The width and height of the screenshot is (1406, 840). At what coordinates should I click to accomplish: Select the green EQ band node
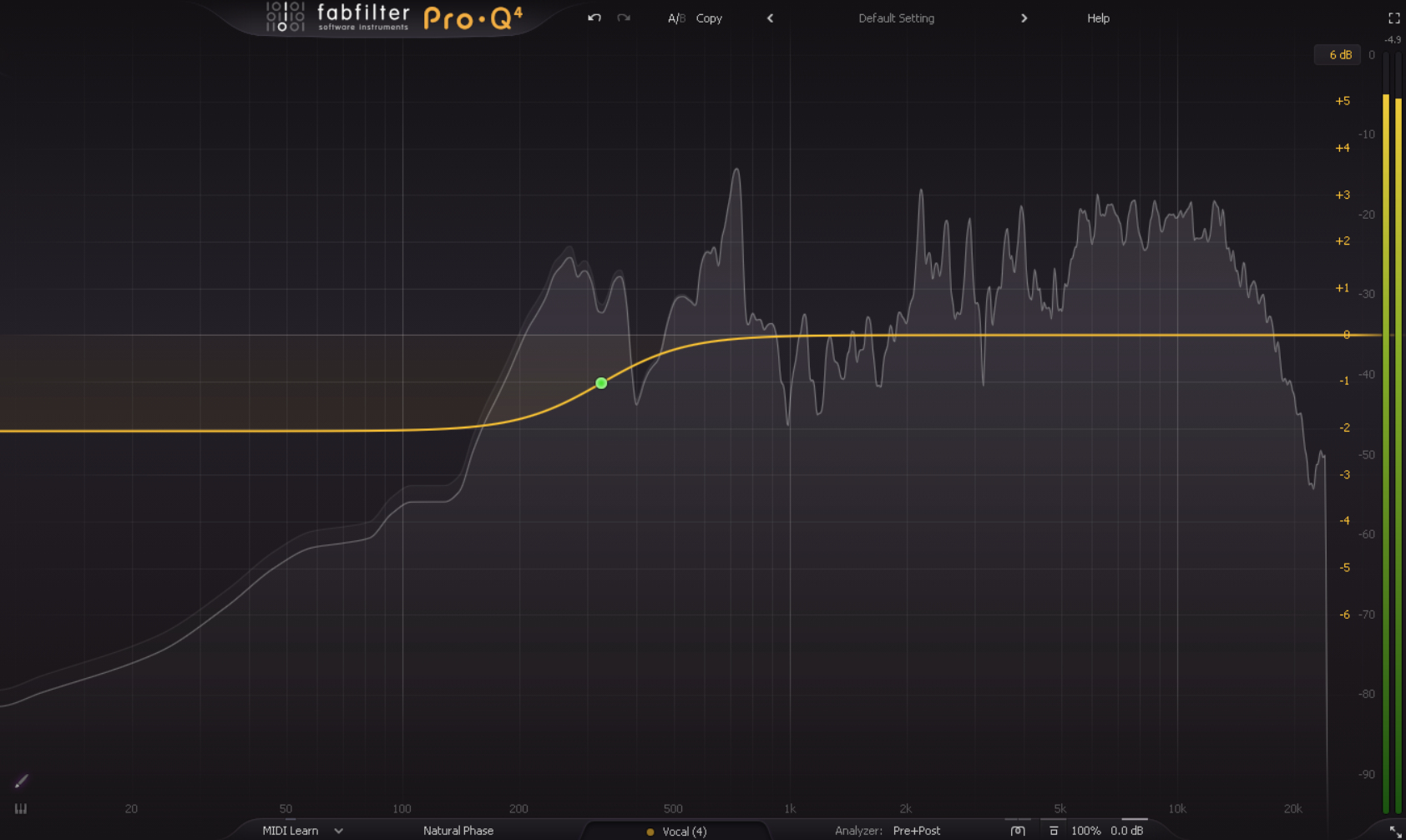[x=601, y=383]
